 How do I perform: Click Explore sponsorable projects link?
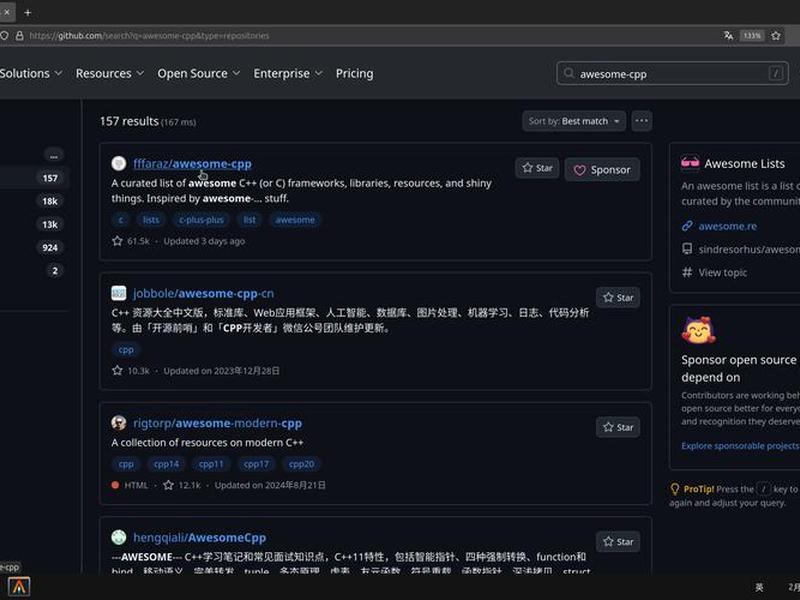pyautogui.click(x=740, y=446)
